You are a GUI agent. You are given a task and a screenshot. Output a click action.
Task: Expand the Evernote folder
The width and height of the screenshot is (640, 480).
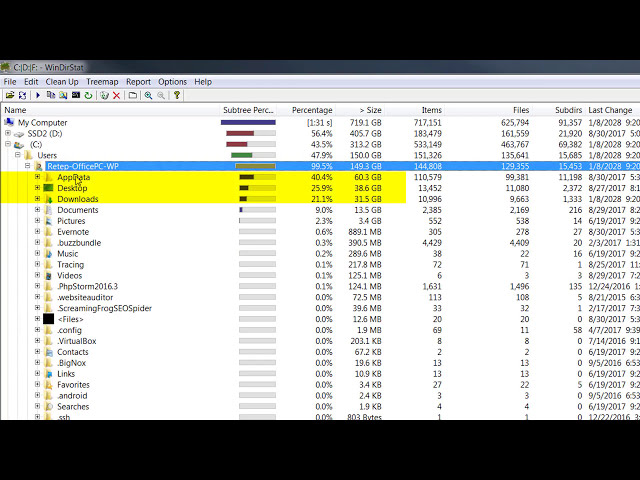tap(37, 231)
